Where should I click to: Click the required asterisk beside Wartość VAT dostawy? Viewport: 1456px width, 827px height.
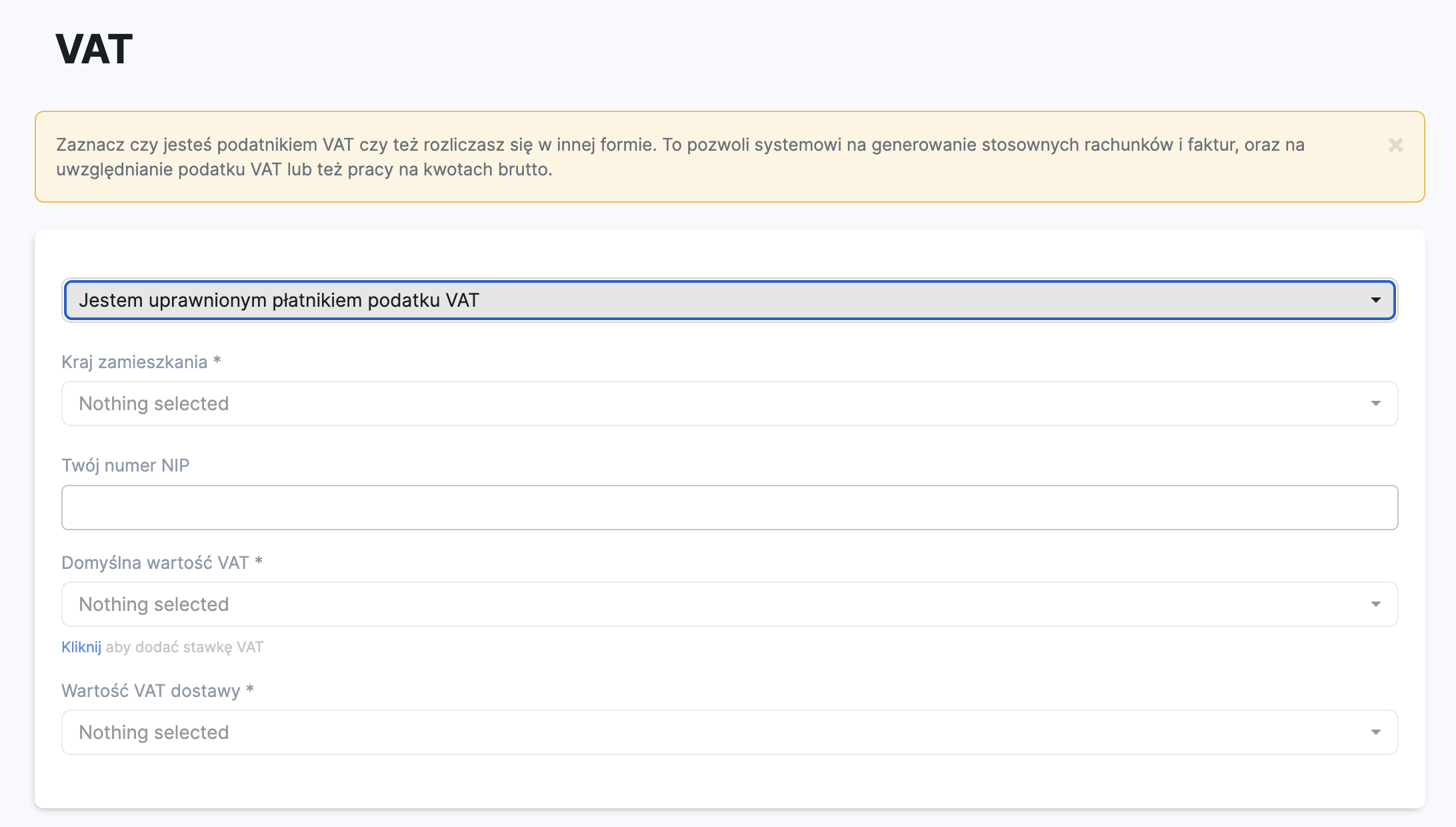(x=250, y=690)
